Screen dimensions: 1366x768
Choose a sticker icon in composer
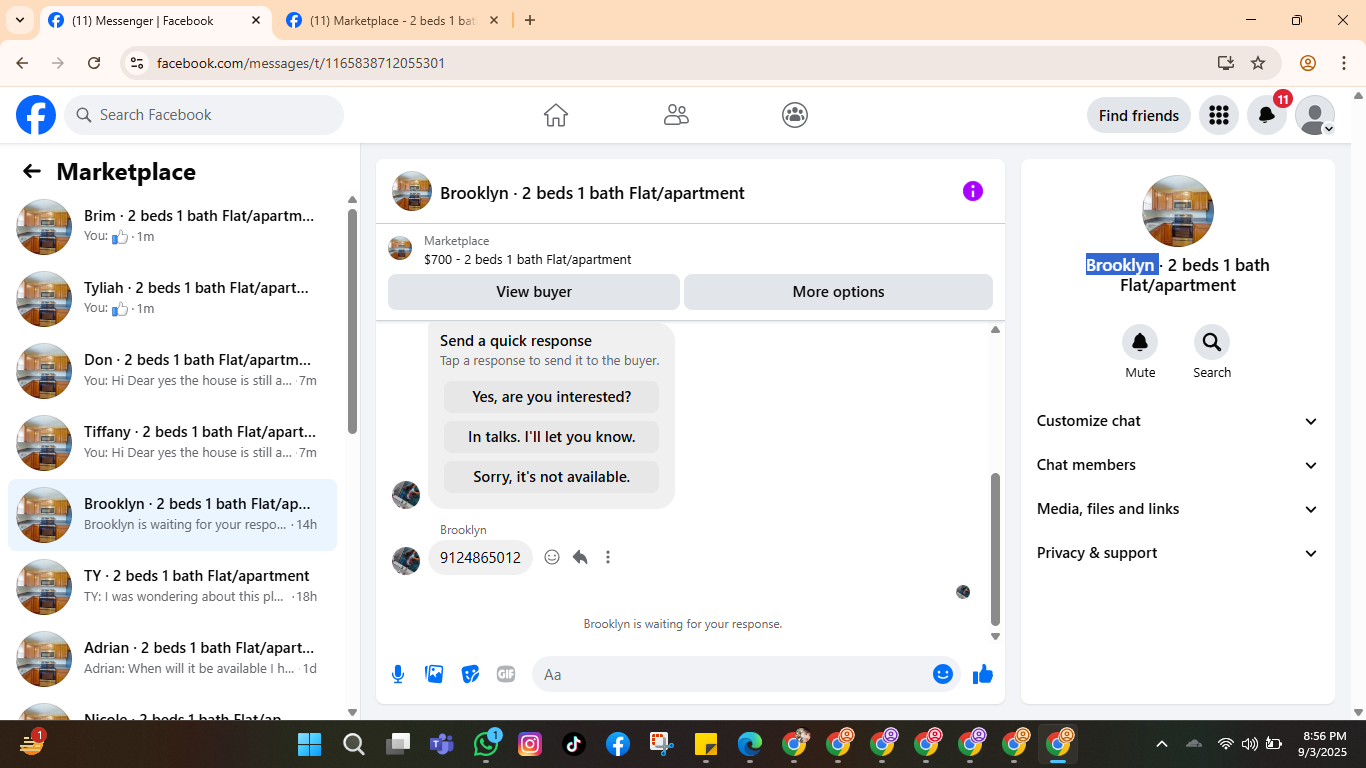pos(470,674)
